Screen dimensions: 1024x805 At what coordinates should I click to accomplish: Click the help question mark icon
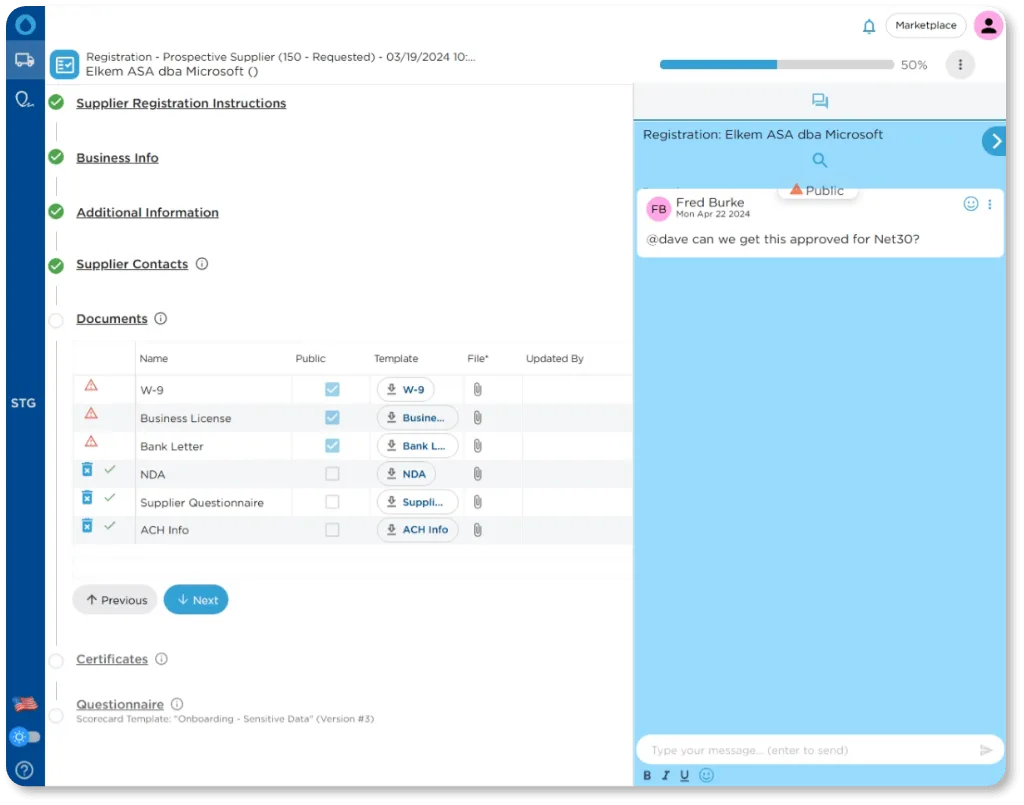pos(24,770)
